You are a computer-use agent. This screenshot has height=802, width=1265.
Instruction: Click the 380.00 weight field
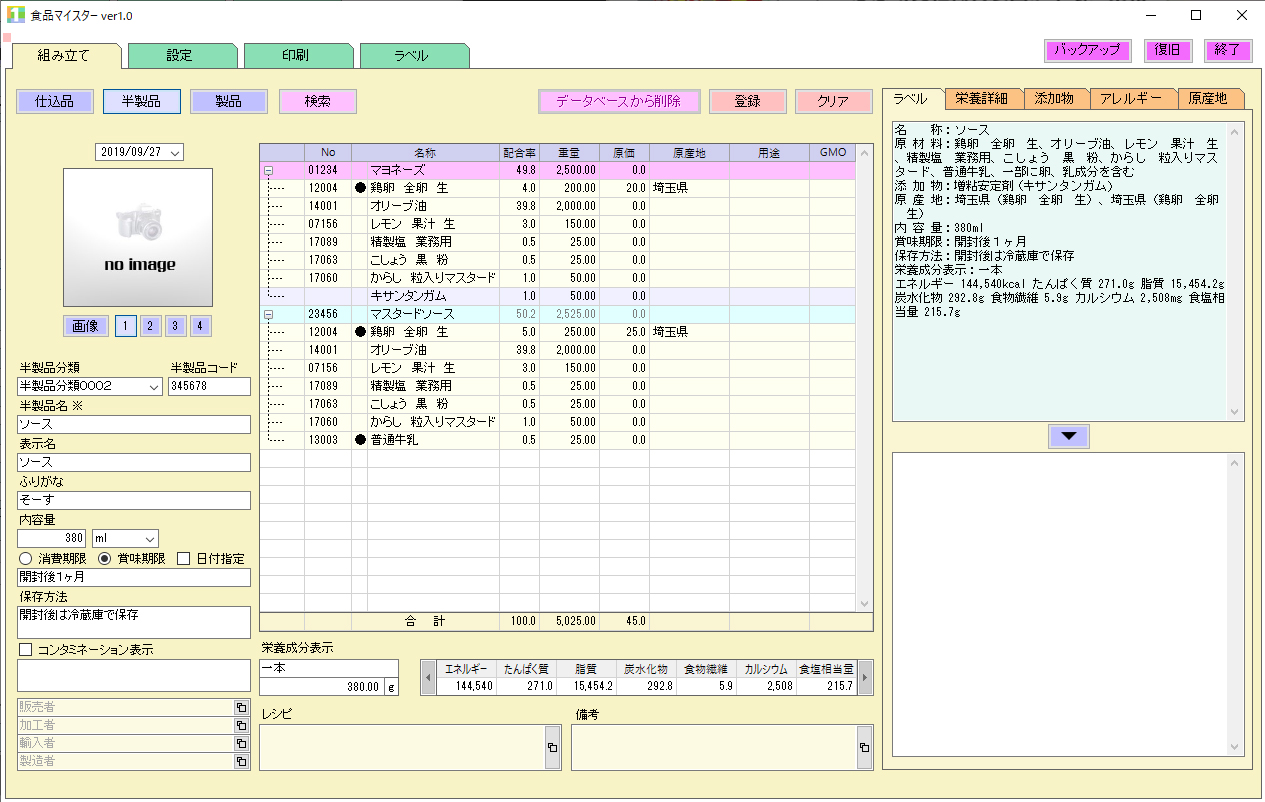click(x=322, y=686)
